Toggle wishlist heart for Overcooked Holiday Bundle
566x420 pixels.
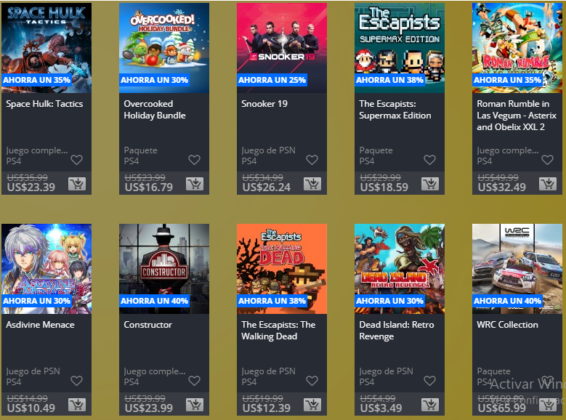(x=194, y=159)
